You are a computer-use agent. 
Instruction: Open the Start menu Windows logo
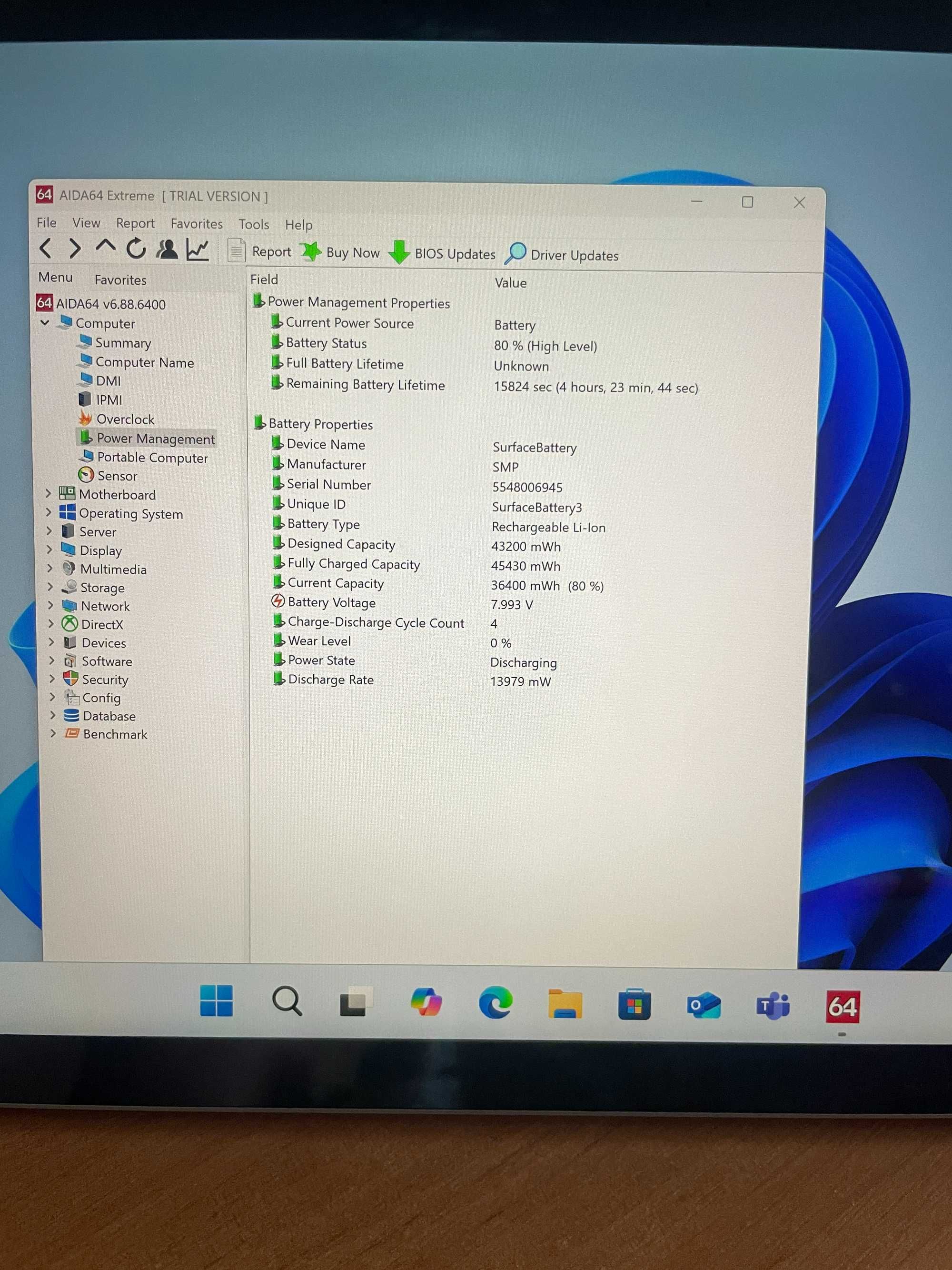coord(216,1001)
